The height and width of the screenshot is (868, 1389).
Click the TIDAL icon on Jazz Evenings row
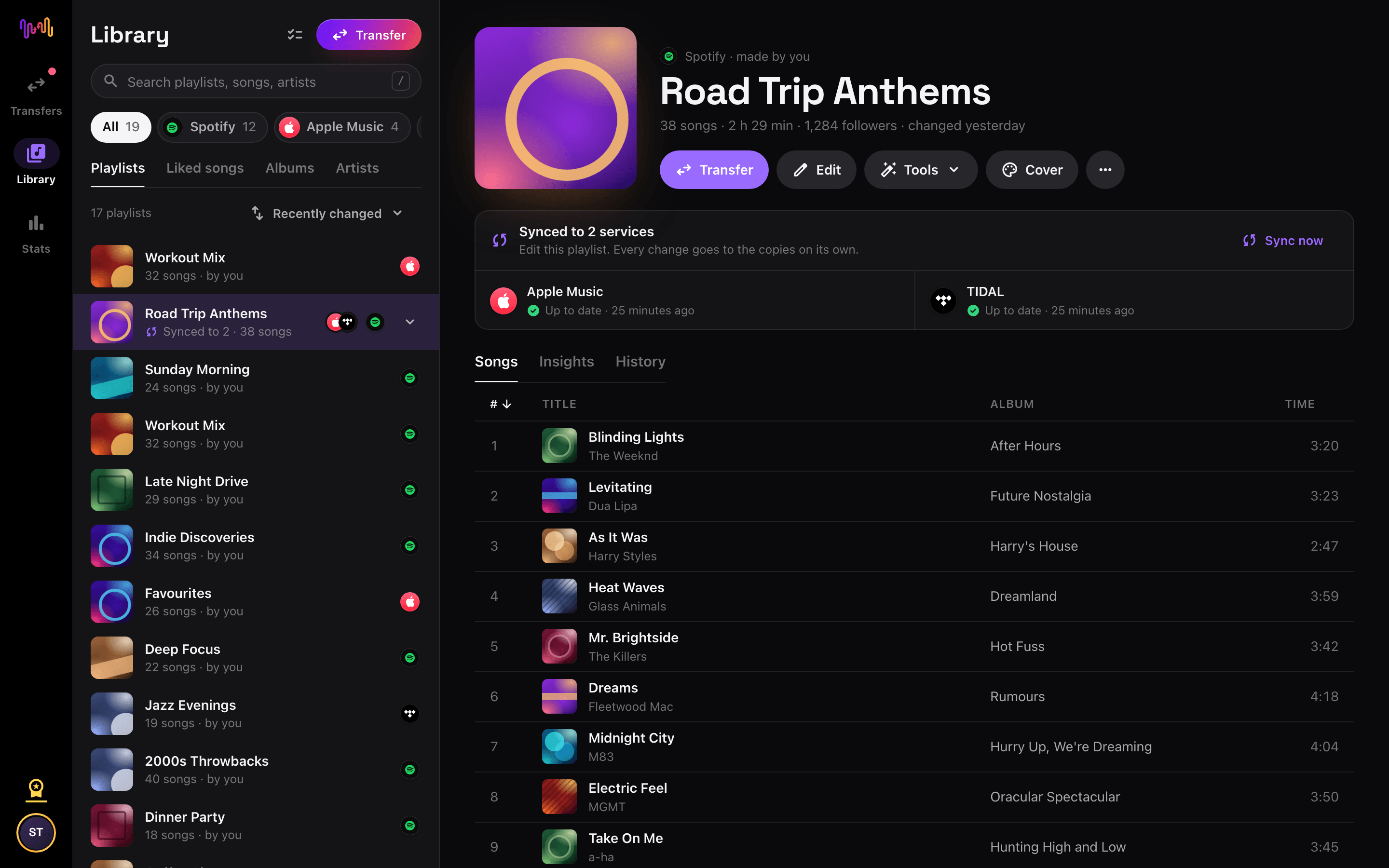(409, 714)
